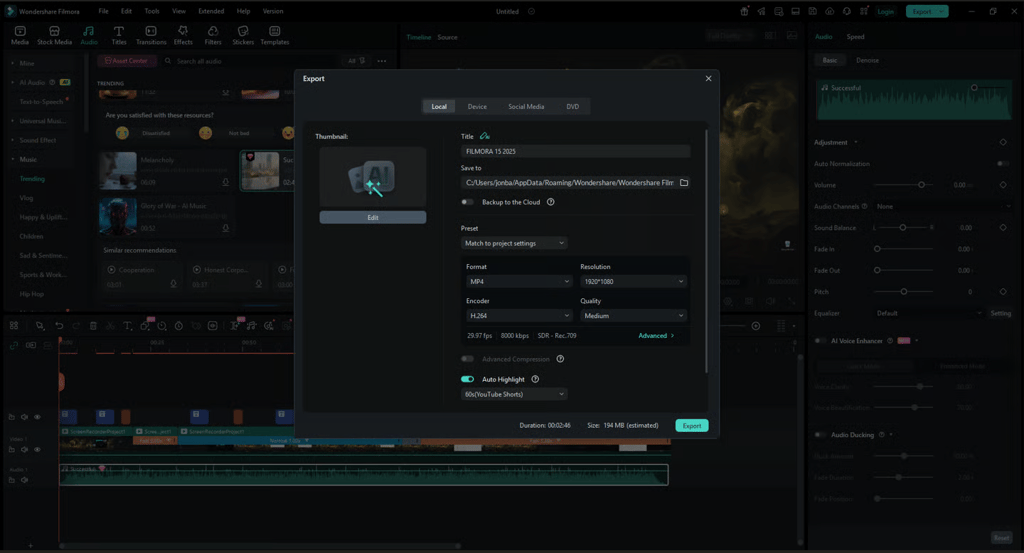Screen dimensions: 1024x553
Task: Toggle Auto Normalization switch
Action: [x=1002, y=164]
